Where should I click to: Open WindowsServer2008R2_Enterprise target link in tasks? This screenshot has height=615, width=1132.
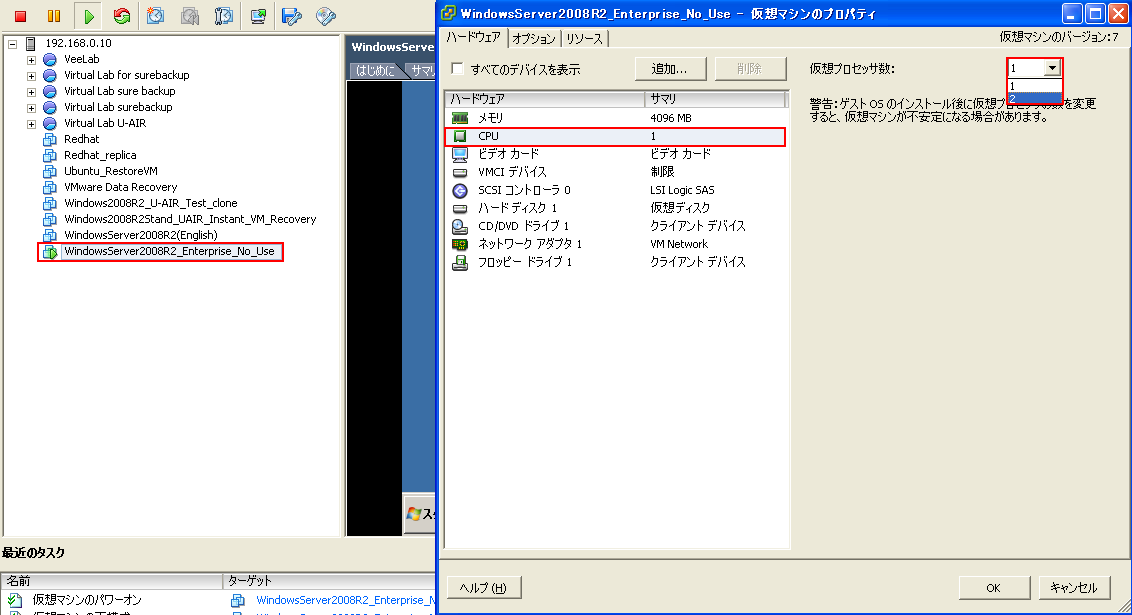(x=346, y=600)
